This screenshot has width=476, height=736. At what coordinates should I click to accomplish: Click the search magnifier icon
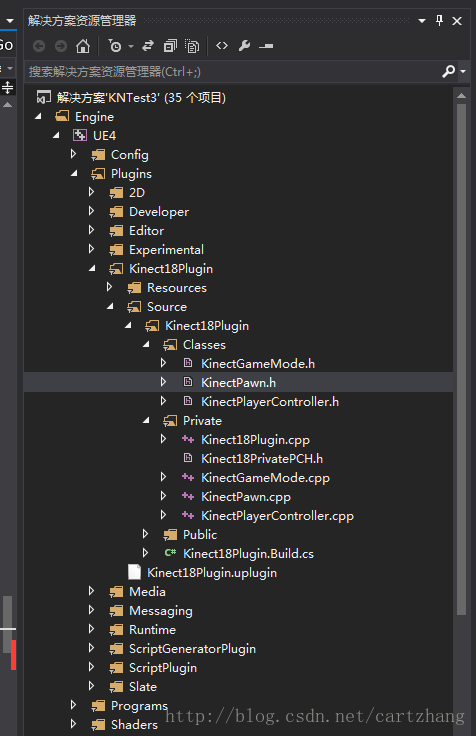tap(448, 71)
